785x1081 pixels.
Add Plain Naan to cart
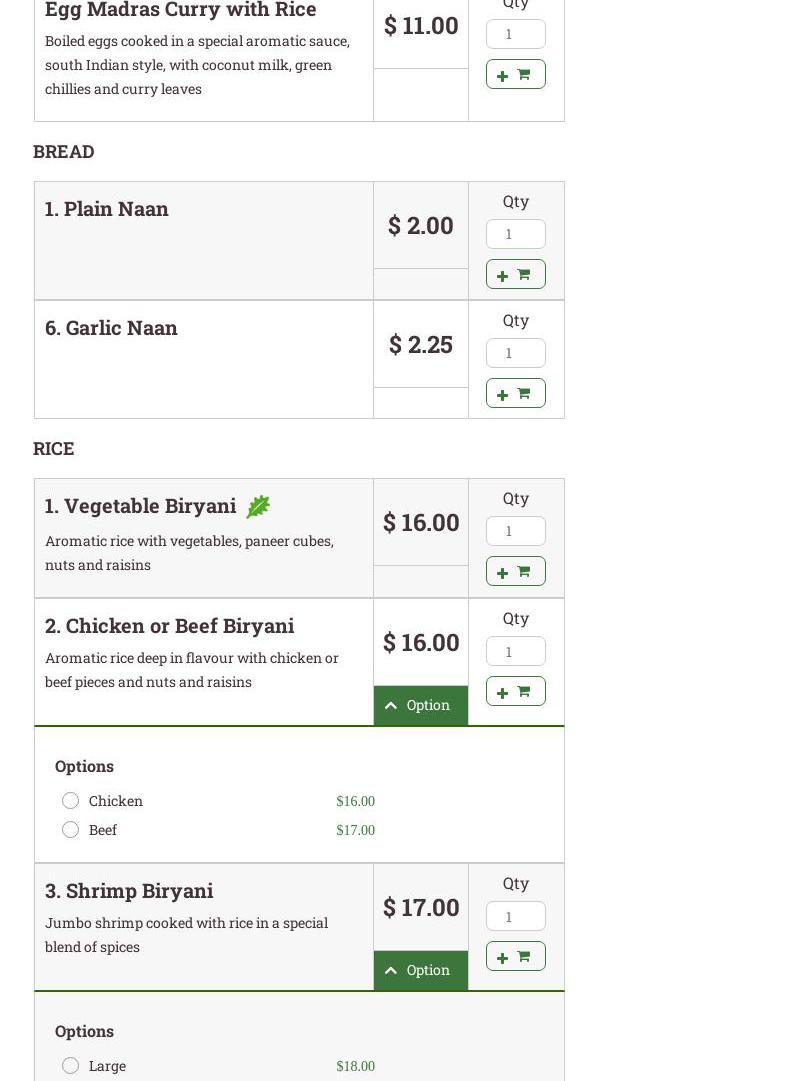pyautogui.click(x=515, y=274)
